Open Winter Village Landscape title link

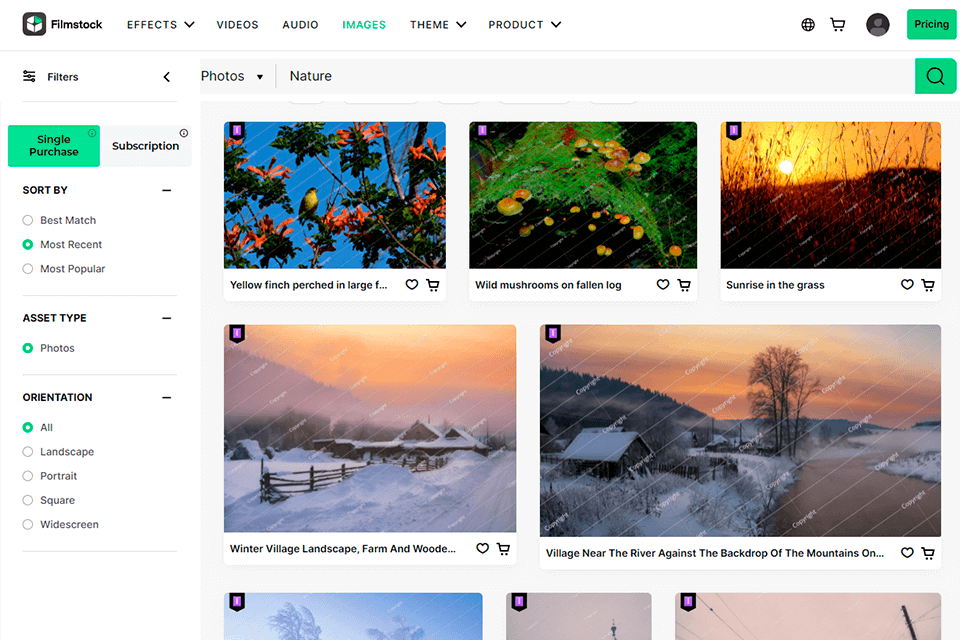coord(343,549)
